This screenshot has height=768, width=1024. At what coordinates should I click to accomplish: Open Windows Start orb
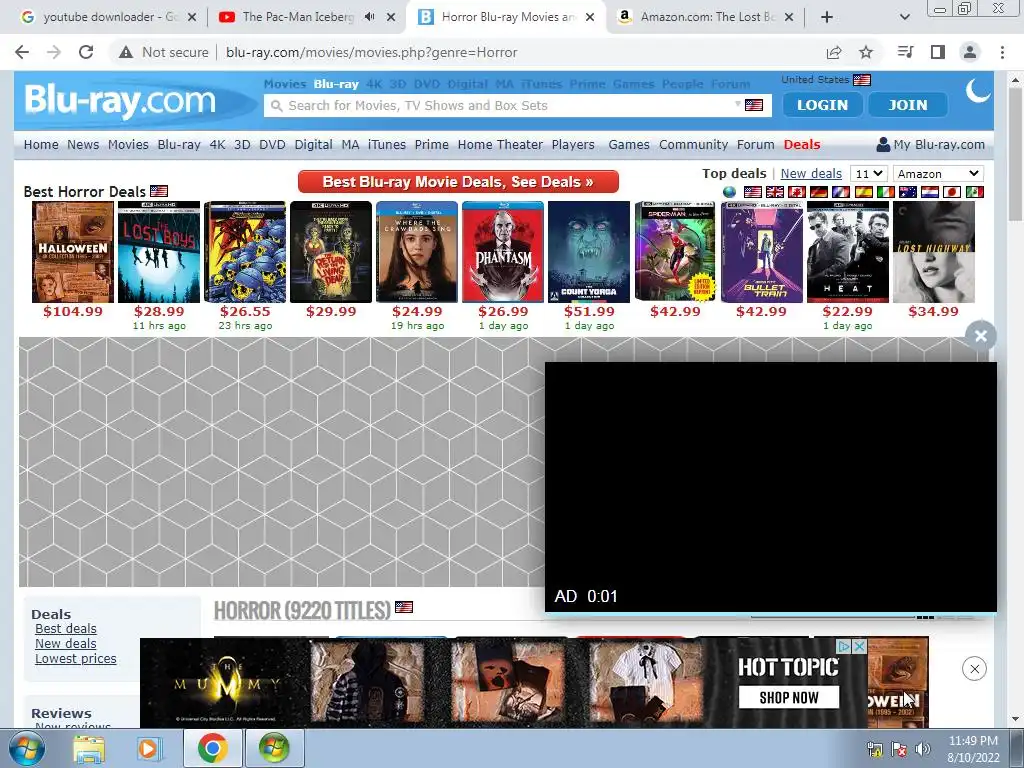coord(26,748)
